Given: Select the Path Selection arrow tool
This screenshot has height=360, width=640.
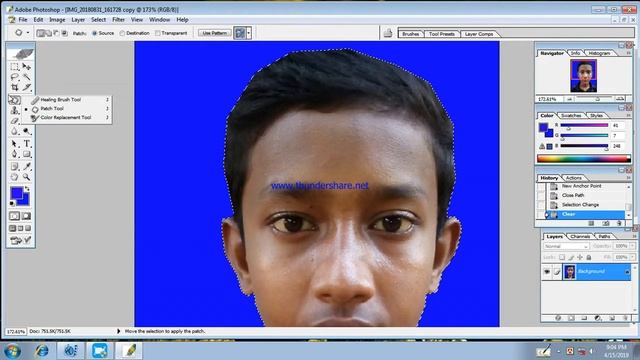Looking at the screenshot, I should (15, 144).
